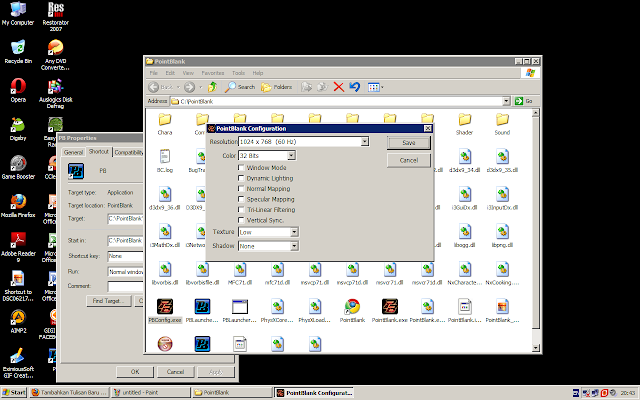Select libpng.dll file
Viewport: 640px width, 400px height.
[502, 236]
